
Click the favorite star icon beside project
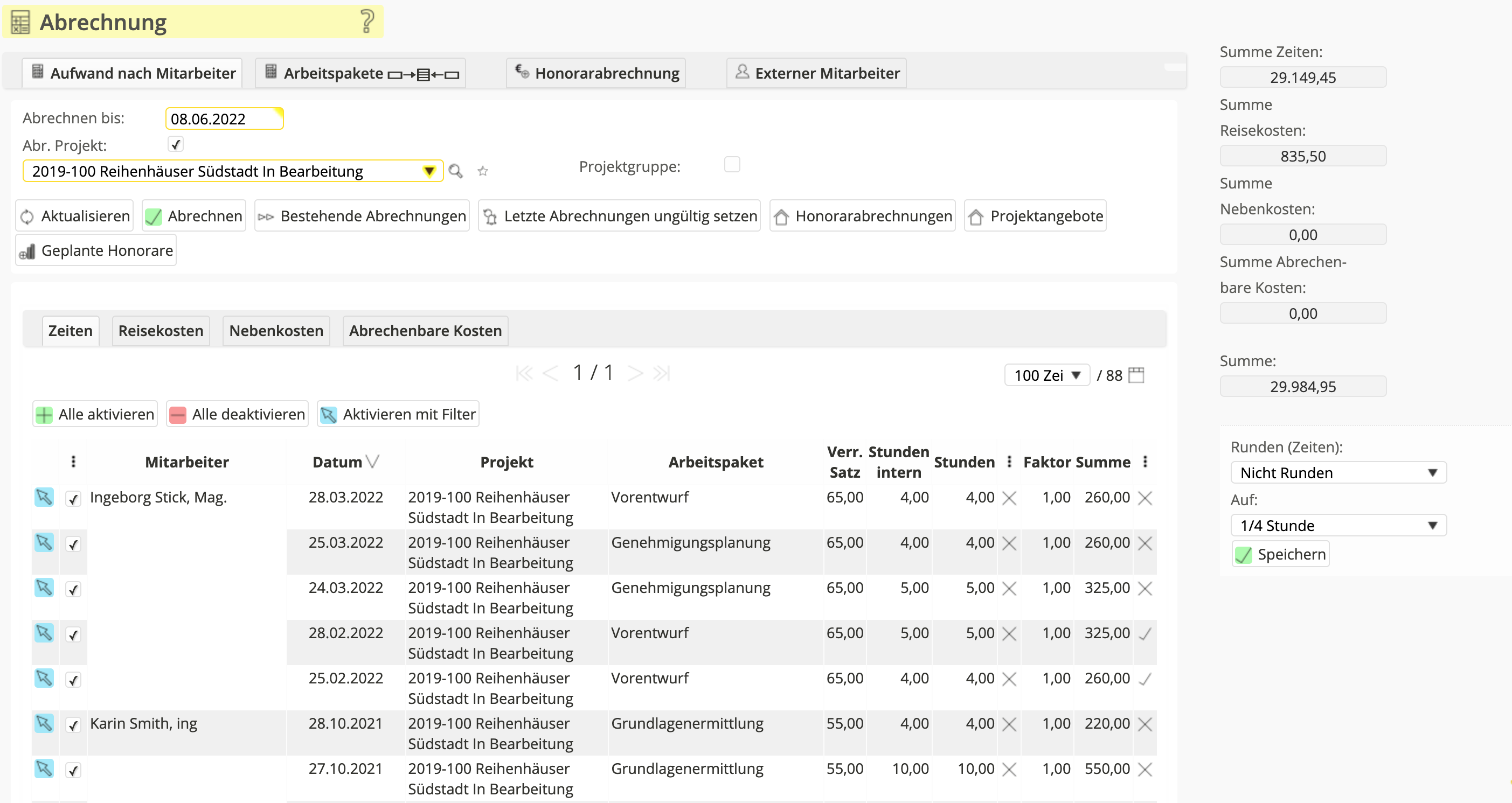482,171
